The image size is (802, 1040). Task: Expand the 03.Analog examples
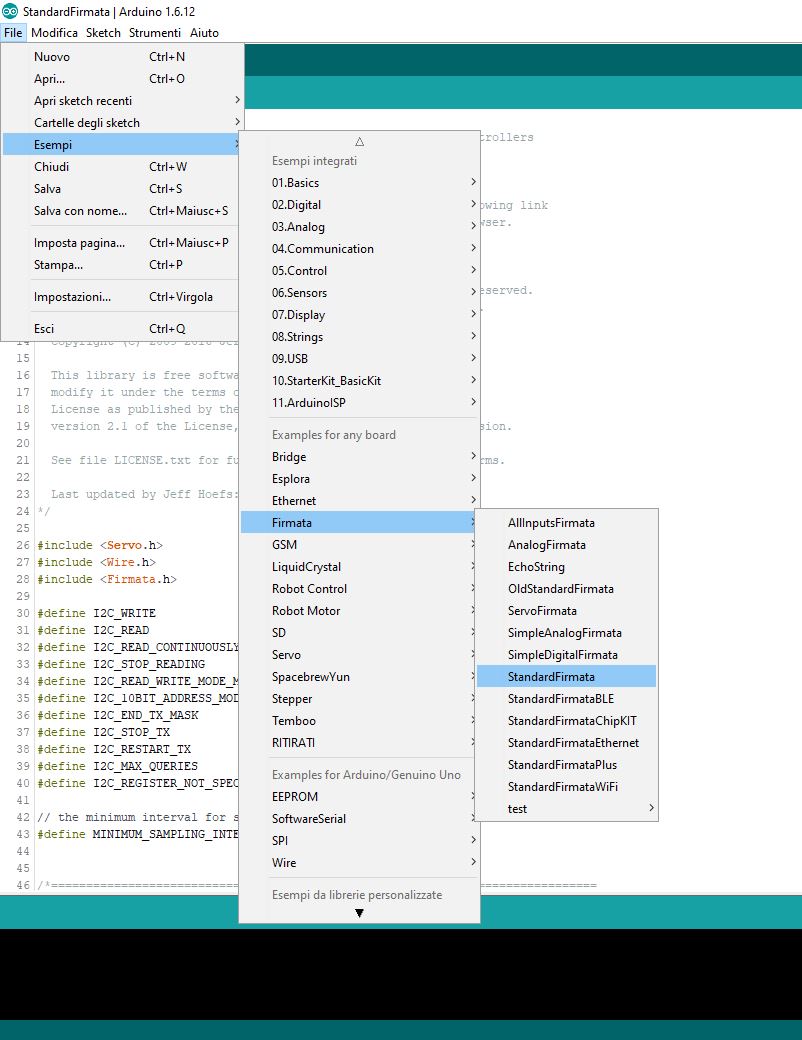(x=360, y=227)
